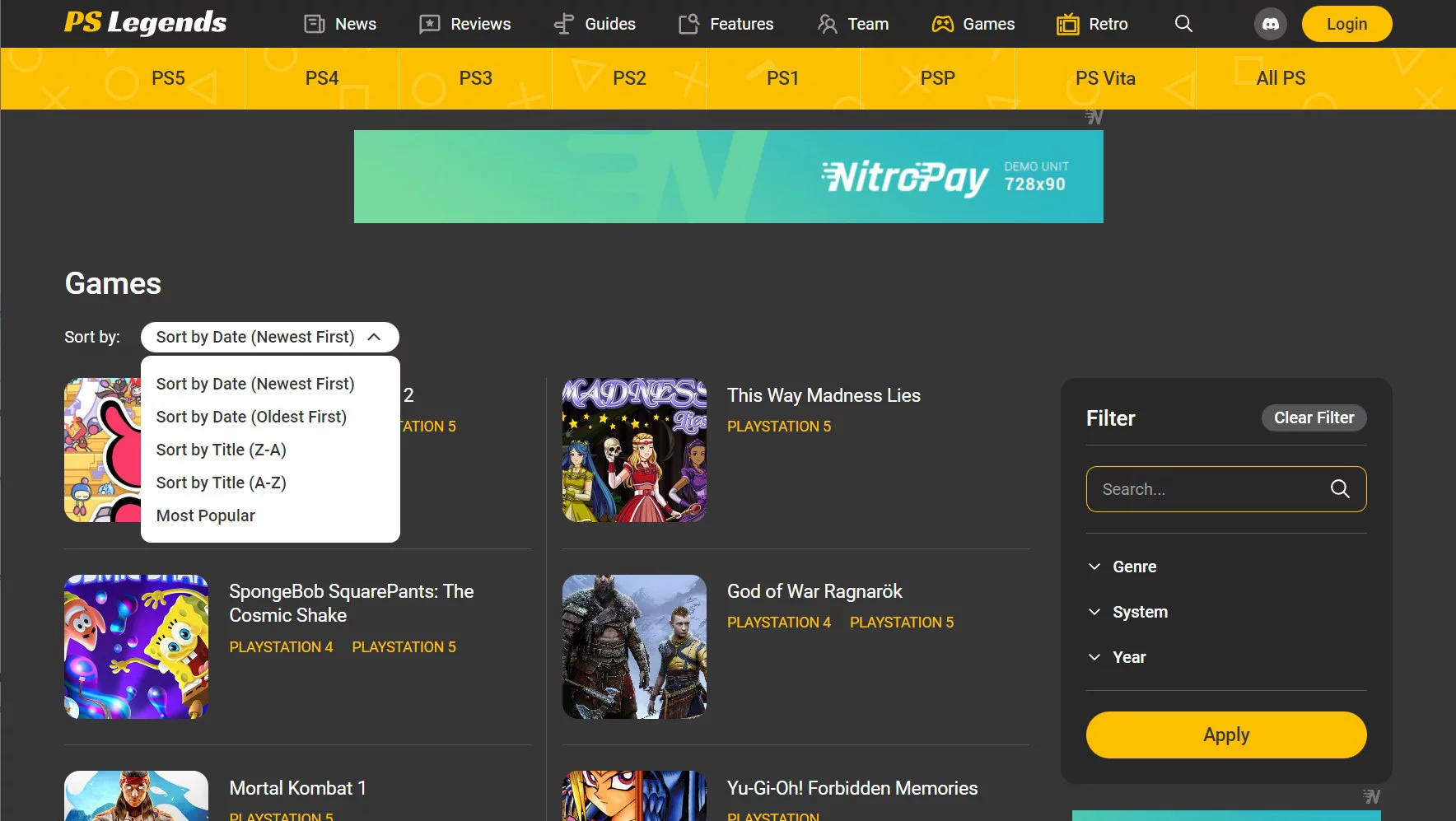Image resolution: width=1456 pixels, height=821 pixels.
Task: Open the Guides page
Action: tap(610, 24)
